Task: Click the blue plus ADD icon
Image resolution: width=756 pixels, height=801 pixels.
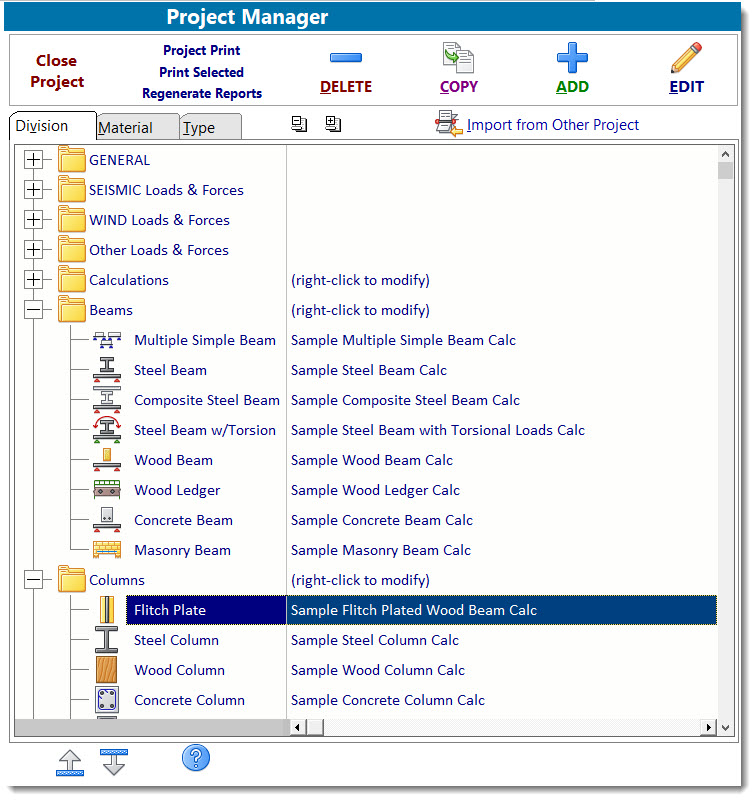Action: [572, 57]
